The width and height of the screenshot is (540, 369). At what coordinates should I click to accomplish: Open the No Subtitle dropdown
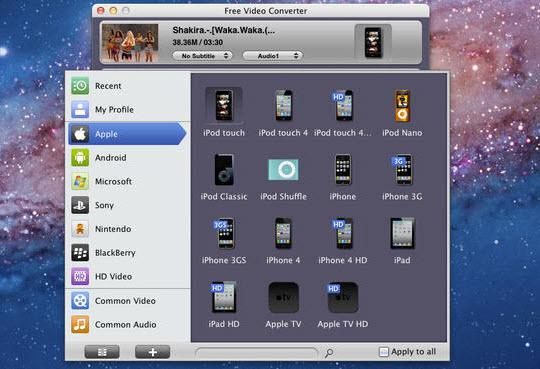coord(202,56)
